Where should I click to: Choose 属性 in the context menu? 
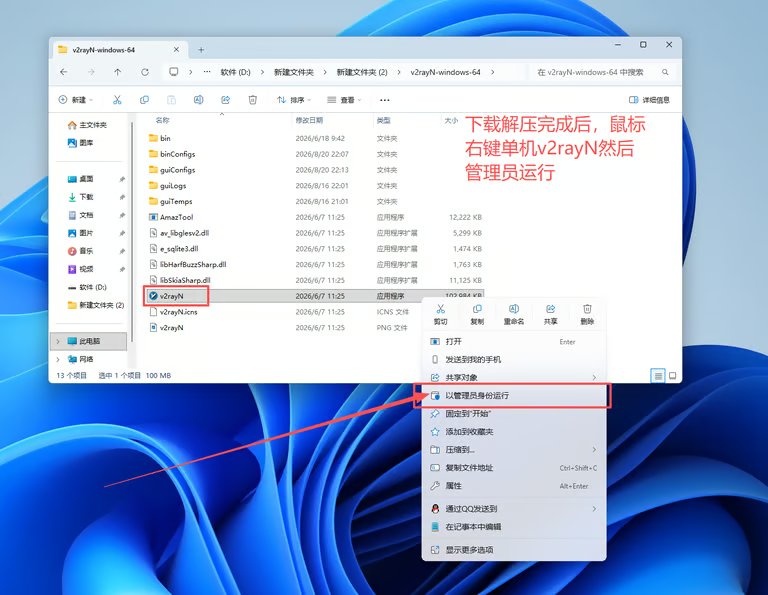point(514,486)
